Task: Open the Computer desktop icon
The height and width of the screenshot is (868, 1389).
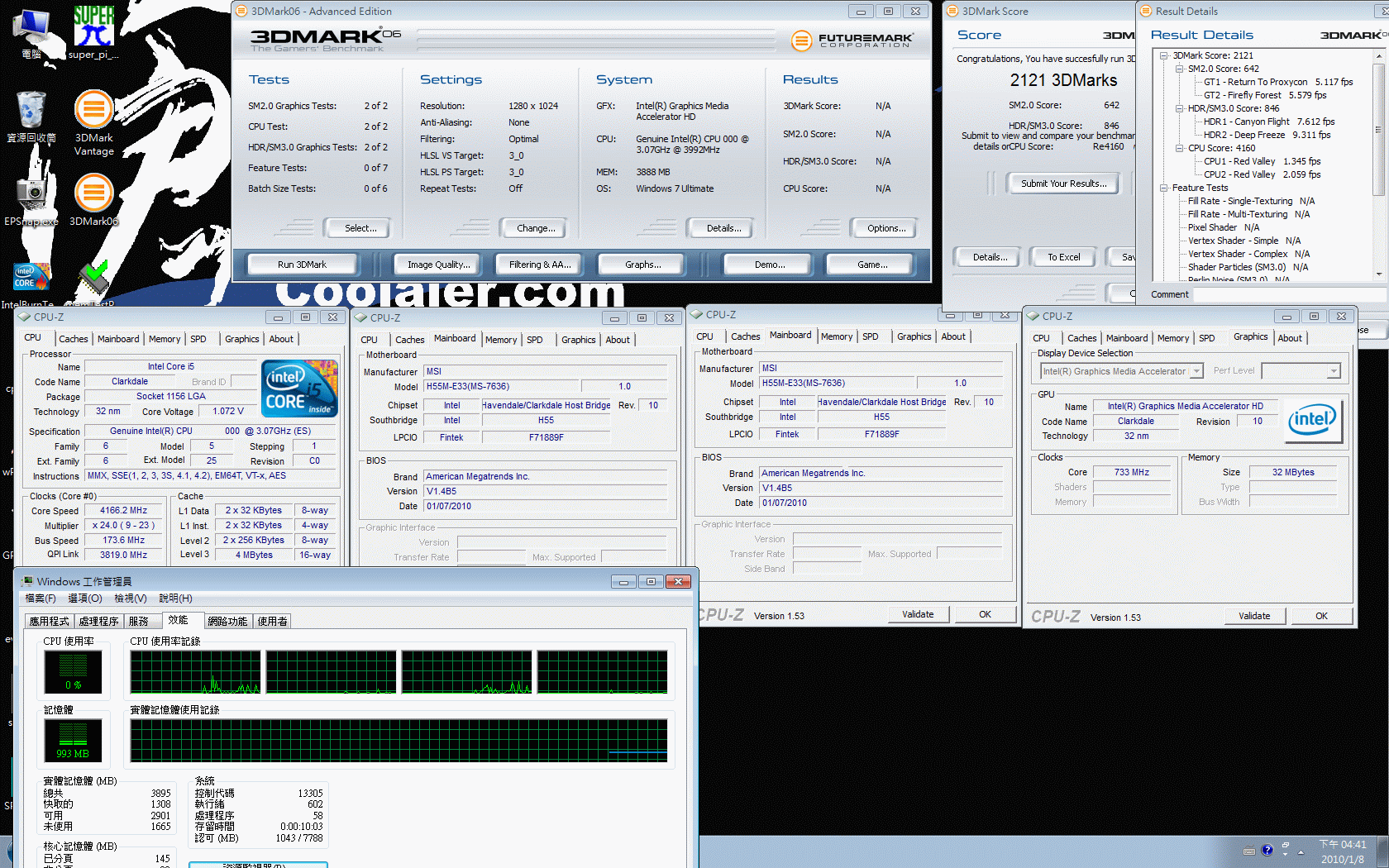Action: point(31,33)
